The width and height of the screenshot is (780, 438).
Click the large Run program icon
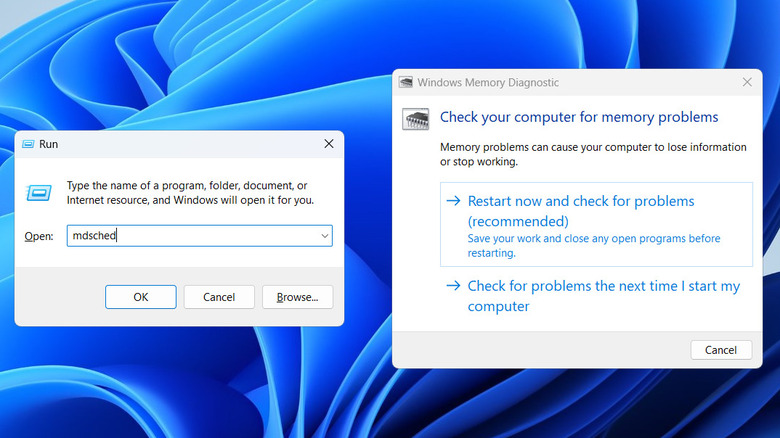click(39, 193)
